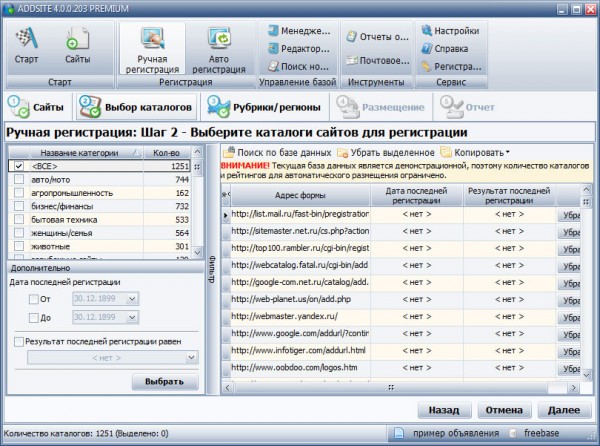Enable Результат последней регистрации равен checkbox

pyautogui.click(x=19, y=342)
